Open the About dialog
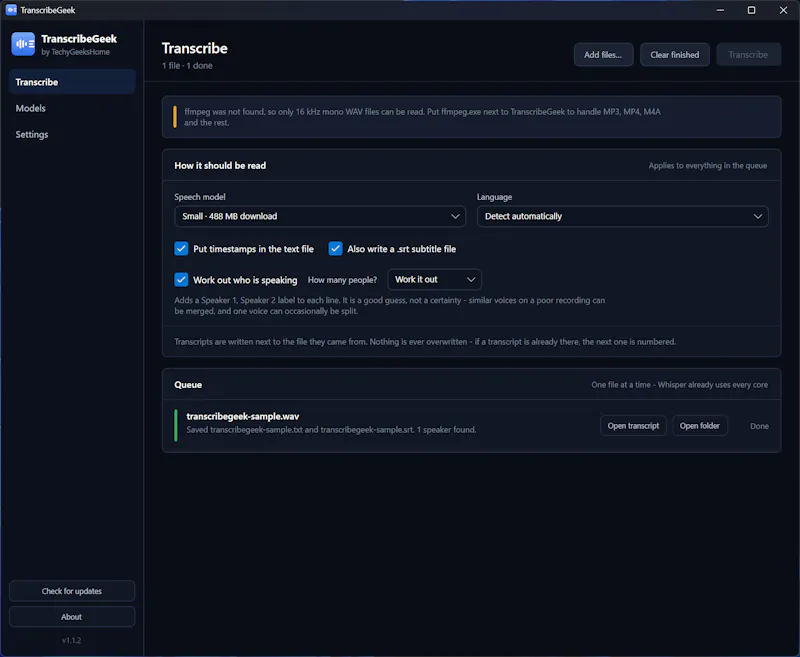Image resolution: width=800 pixels, height=657 pixels. tap(72, 617)
